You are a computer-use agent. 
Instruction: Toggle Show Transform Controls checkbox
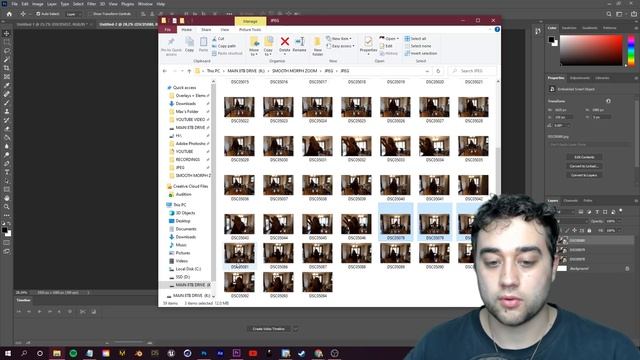click(x=90, y=14)
